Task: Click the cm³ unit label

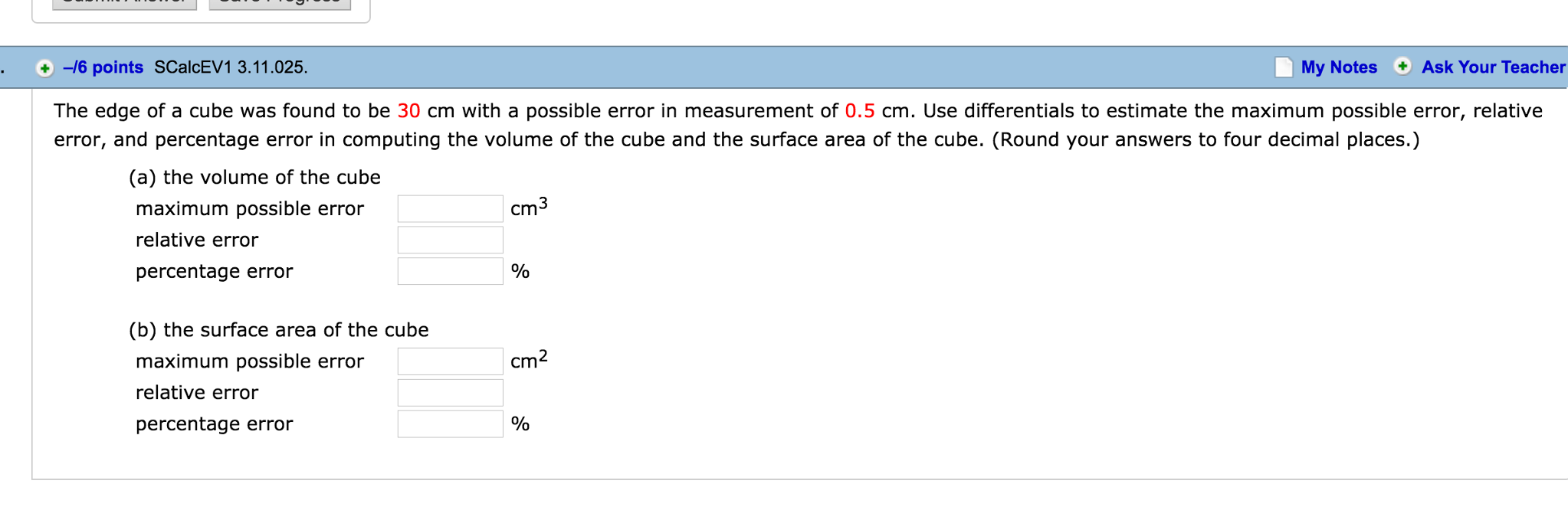Action: click(529, 208)
